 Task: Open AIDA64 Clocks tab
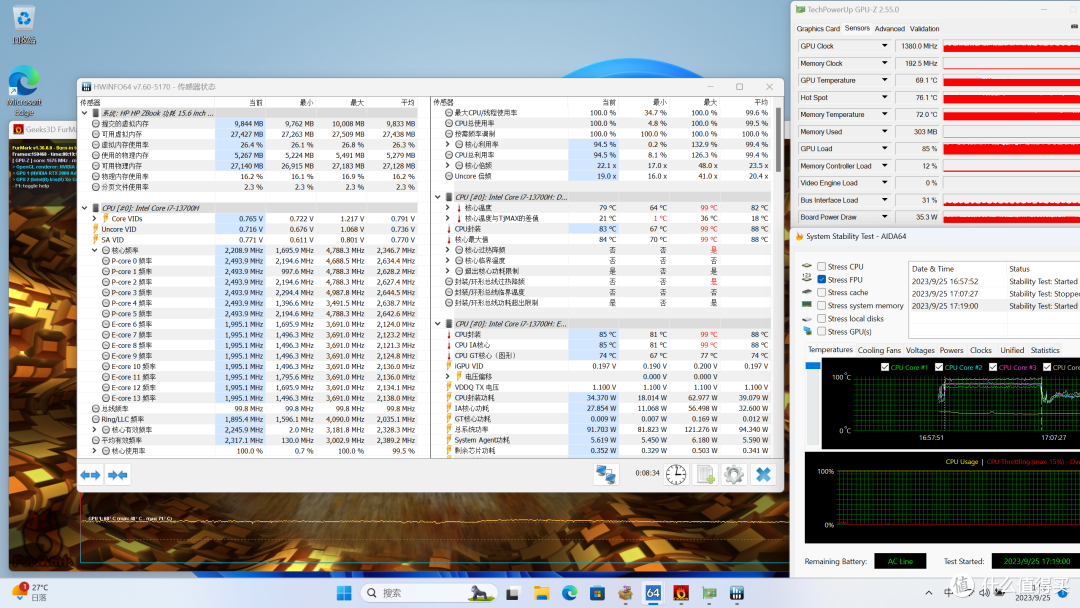click(980, 350)
